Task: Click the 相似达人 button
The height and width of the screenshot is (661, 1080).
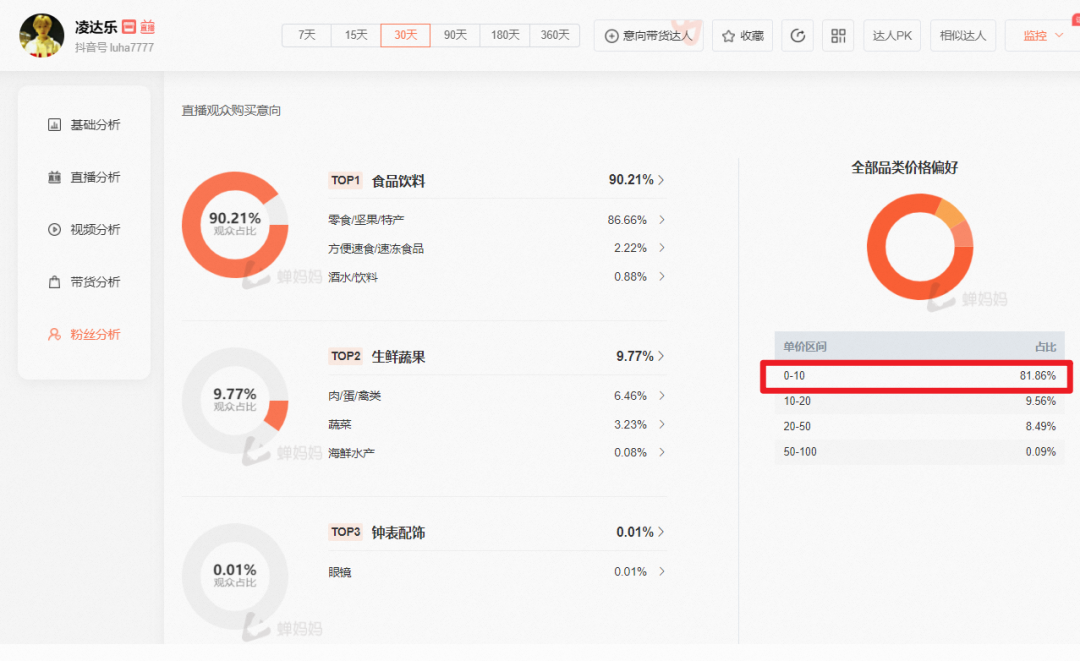Action: coord(962,36)
